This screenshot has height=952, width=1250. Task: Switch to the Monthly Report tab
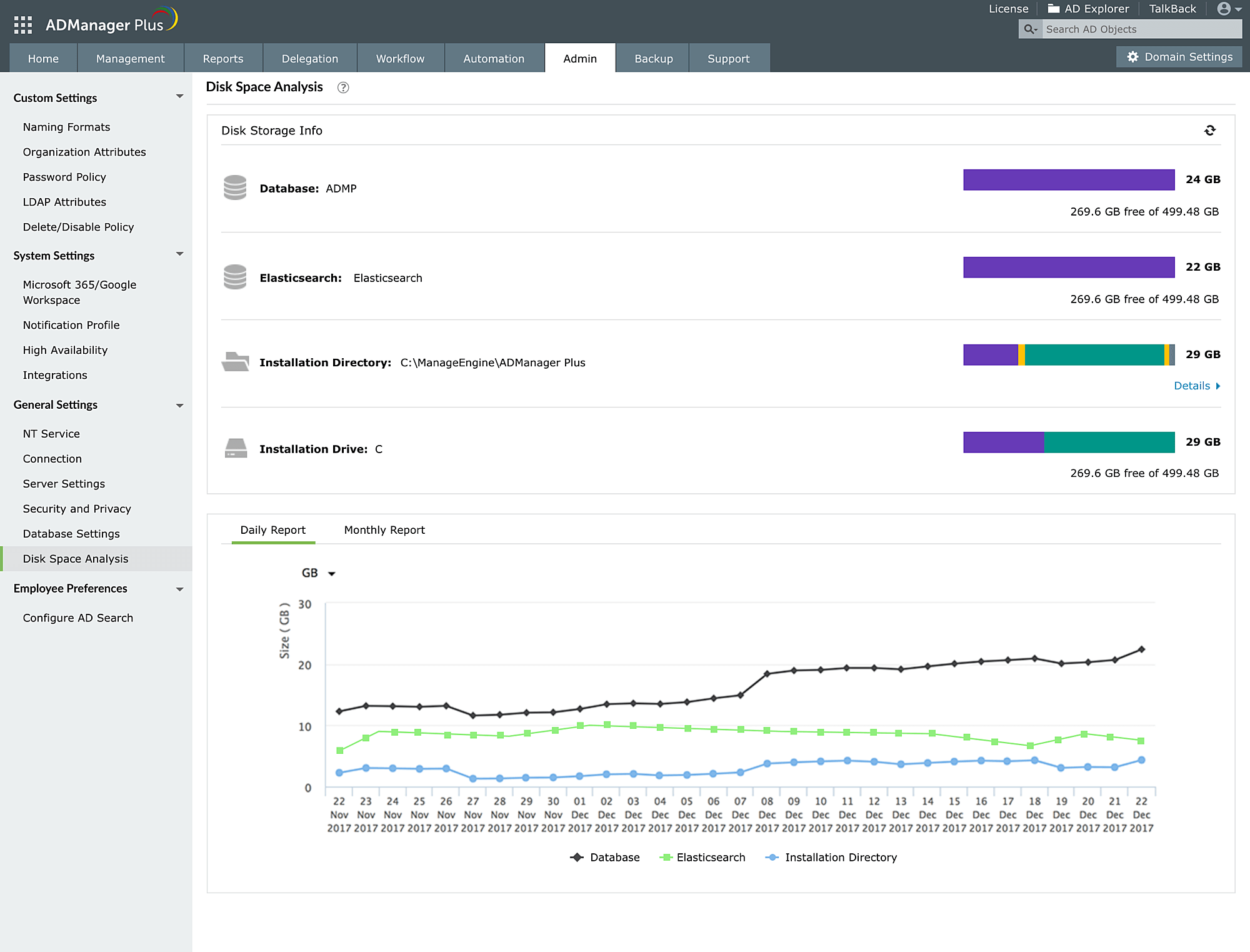pos(384,530)
